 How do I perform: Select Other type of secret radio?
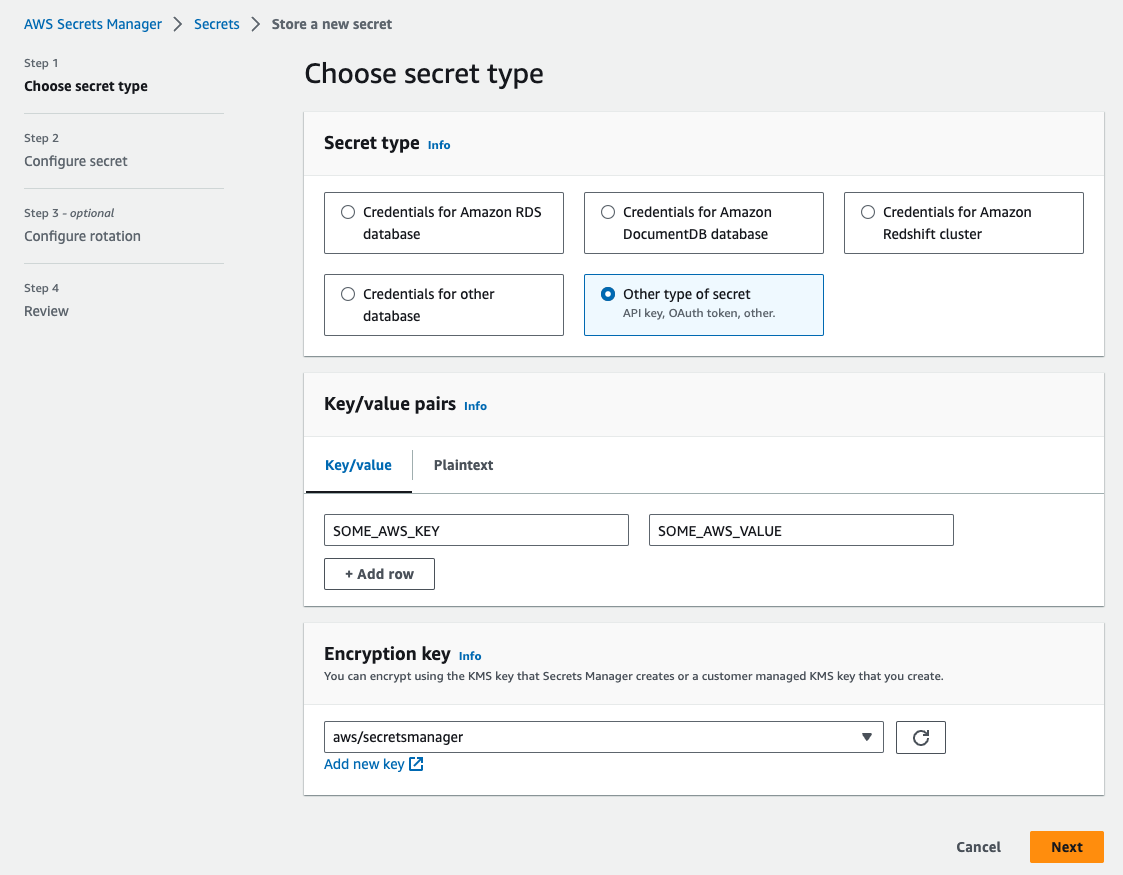point(608,294)
